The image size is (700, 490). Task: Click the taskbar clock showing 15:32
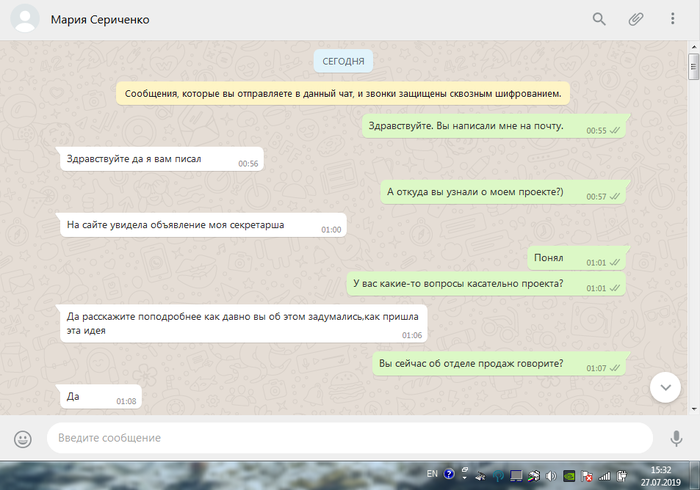(x=661, y=475)
